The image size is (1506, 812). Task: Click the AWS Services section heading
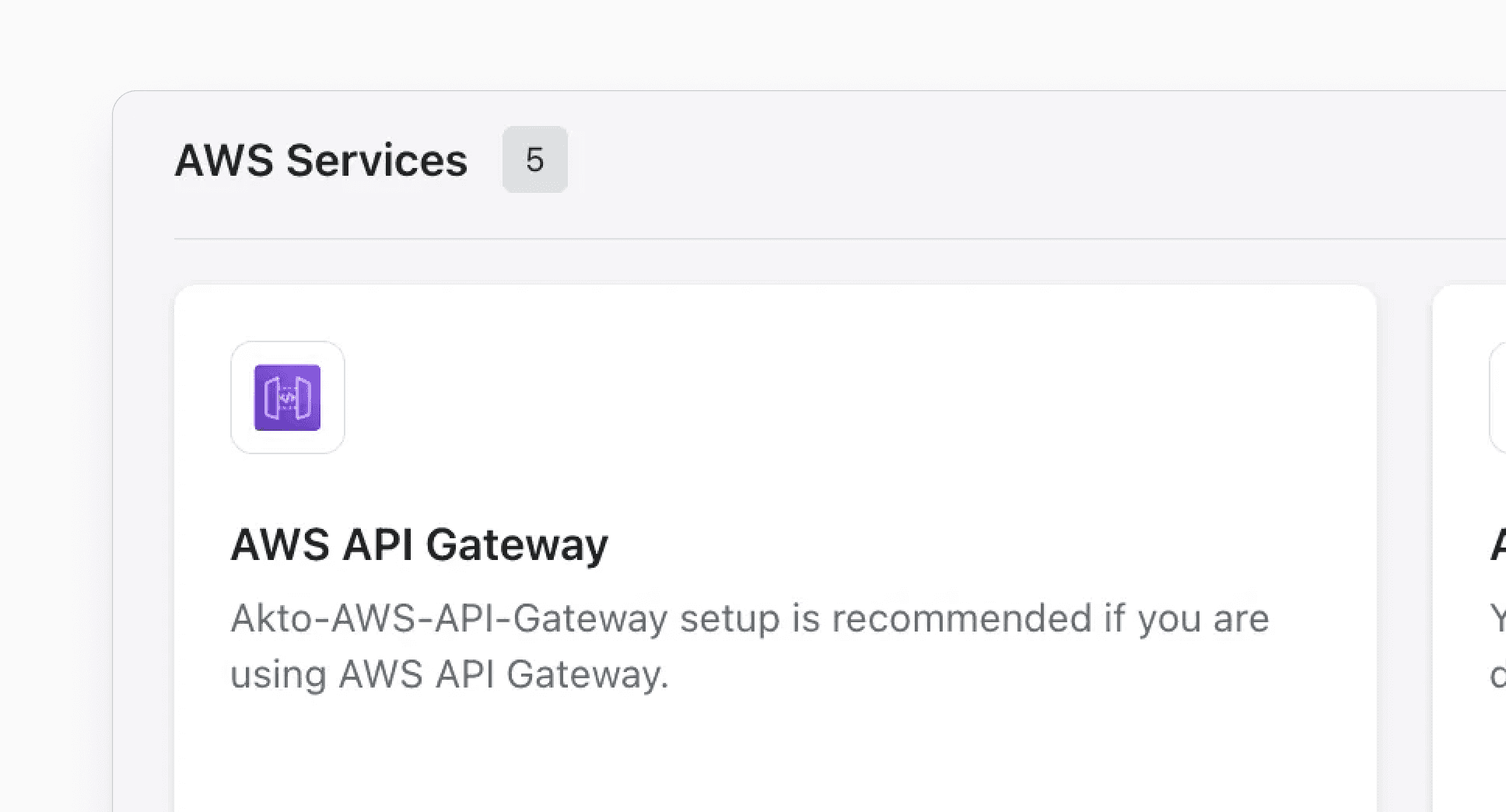pyautogui.click(x=321, y=160)
